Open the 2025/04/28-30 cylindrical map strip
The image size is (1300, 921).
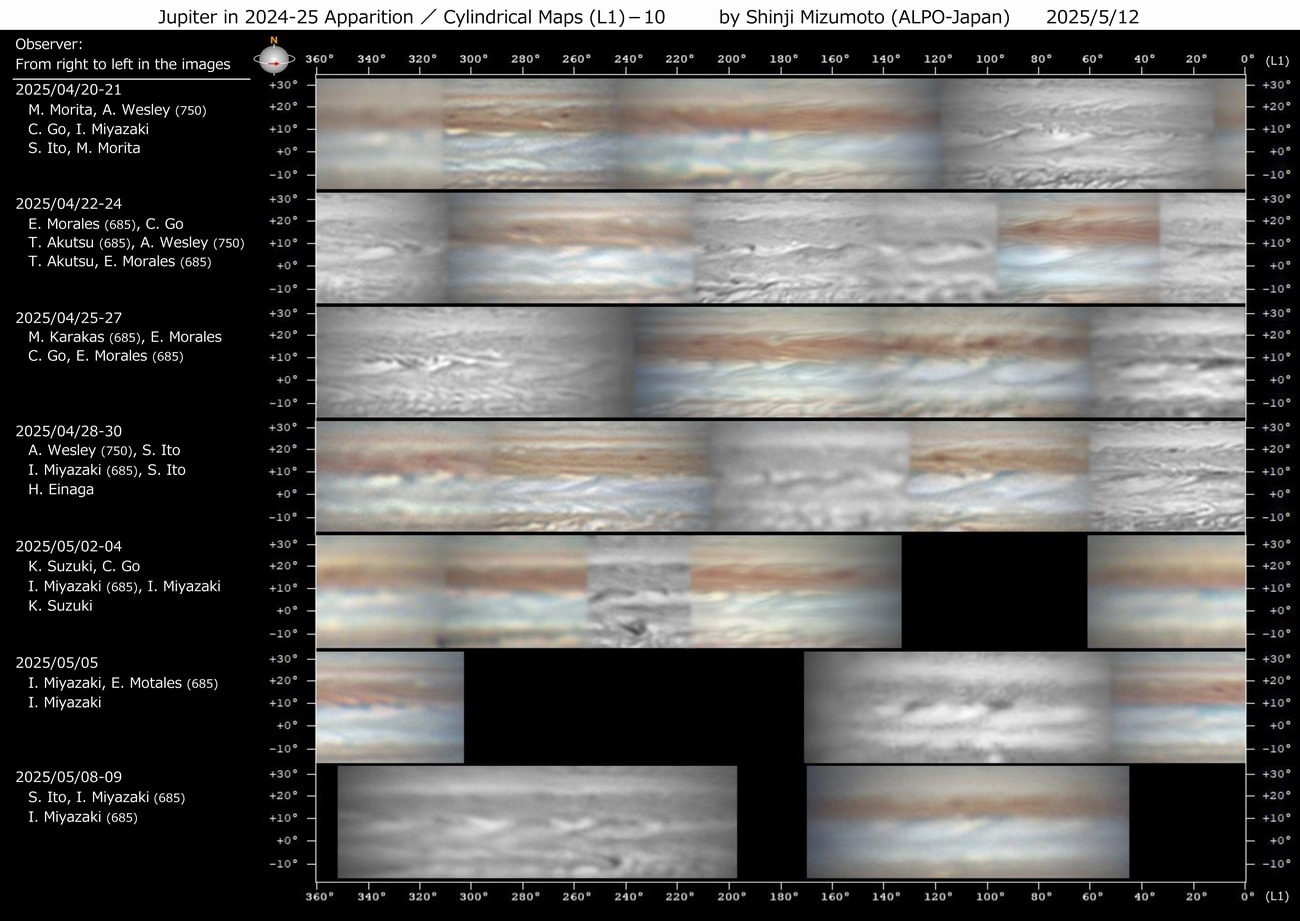(781, 476)
